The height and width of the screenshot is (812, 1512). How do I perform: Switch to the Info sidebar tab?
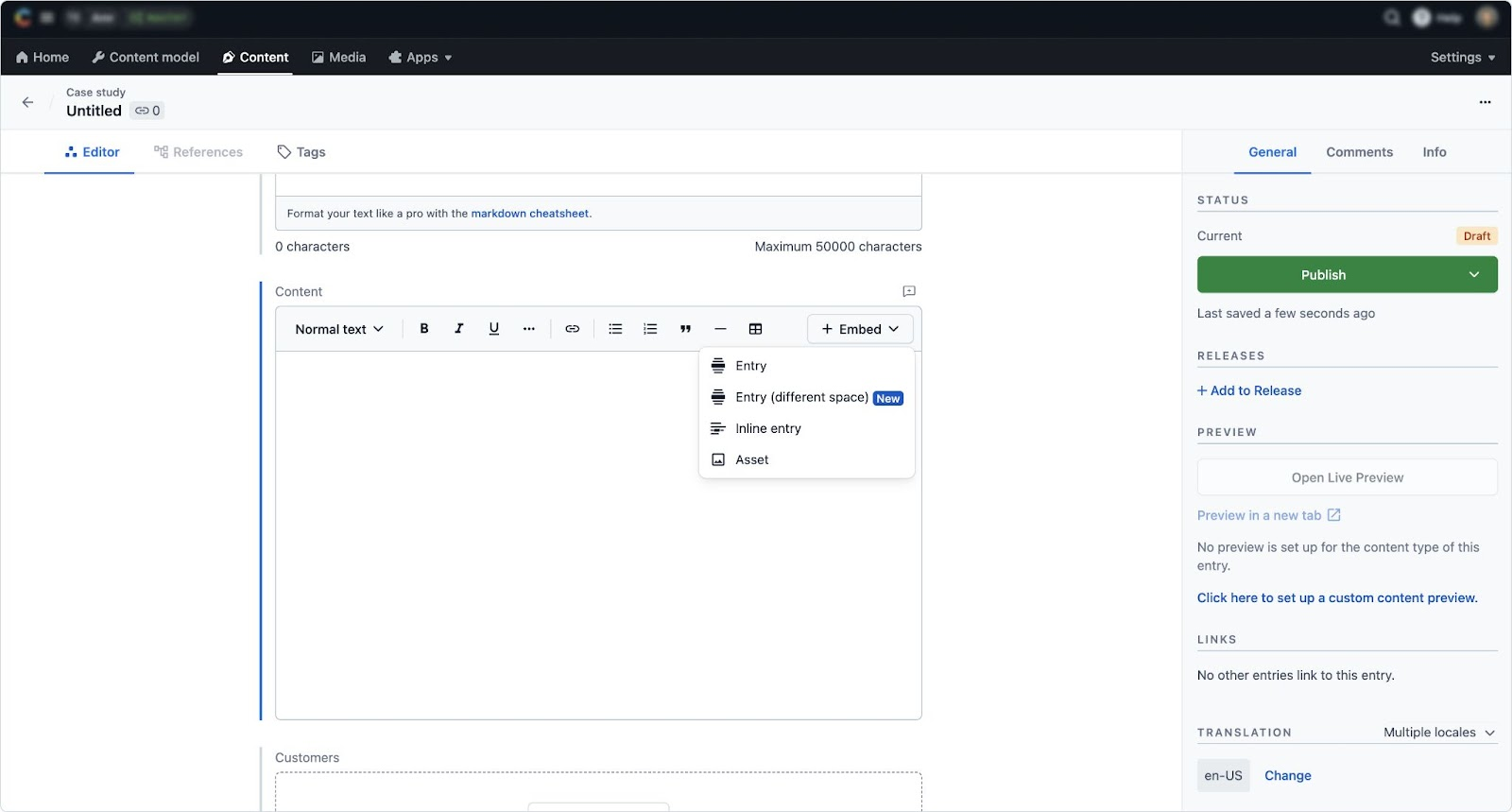pos(1435,152)
